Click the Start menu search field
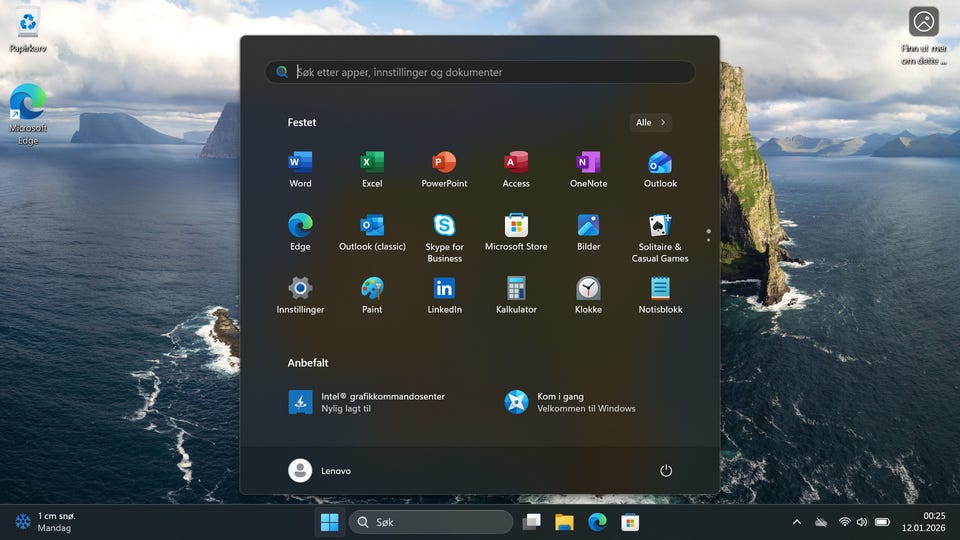This screenshot has height=540, width=960. [480, 72]
